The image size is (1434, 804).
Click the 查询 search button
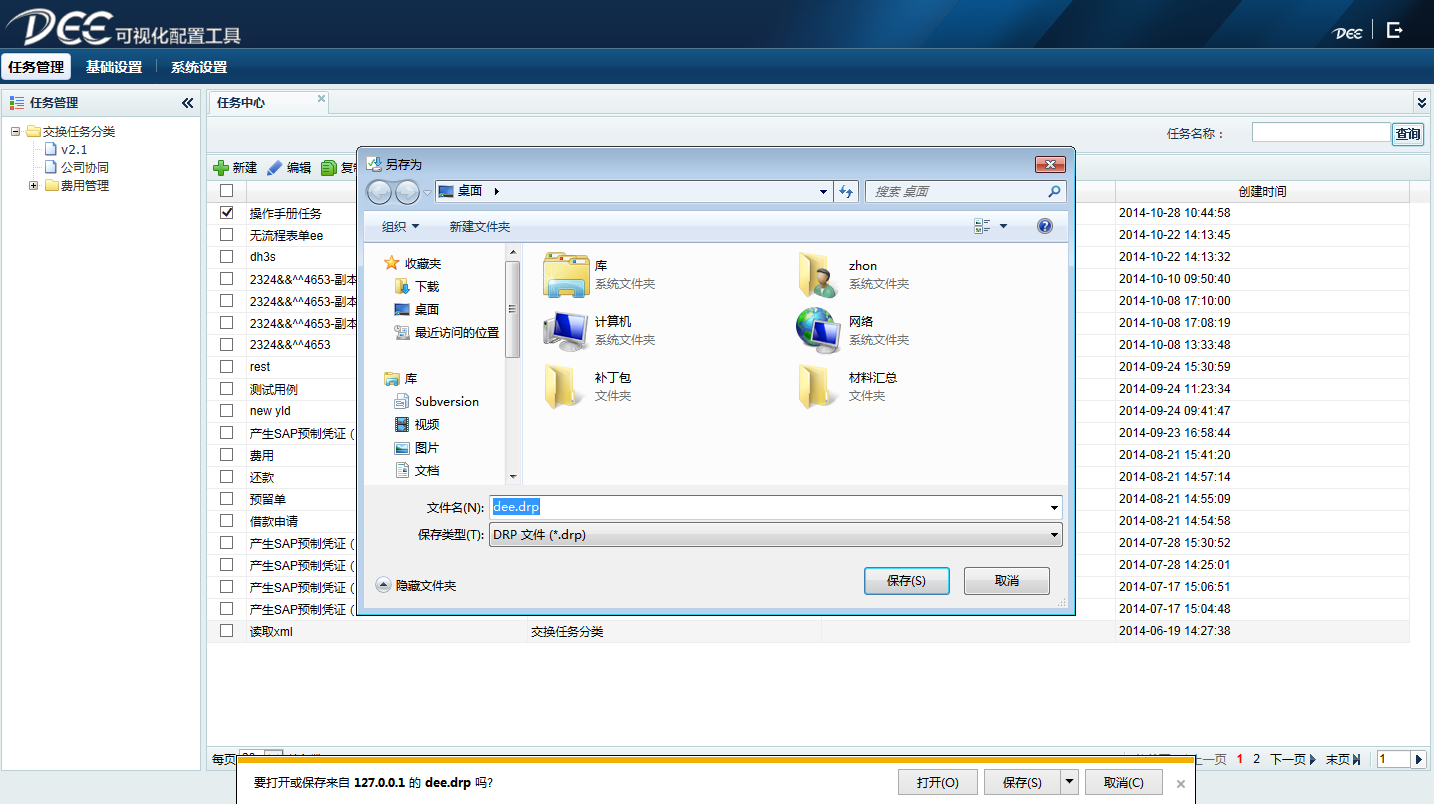[x=1408, y=134]
